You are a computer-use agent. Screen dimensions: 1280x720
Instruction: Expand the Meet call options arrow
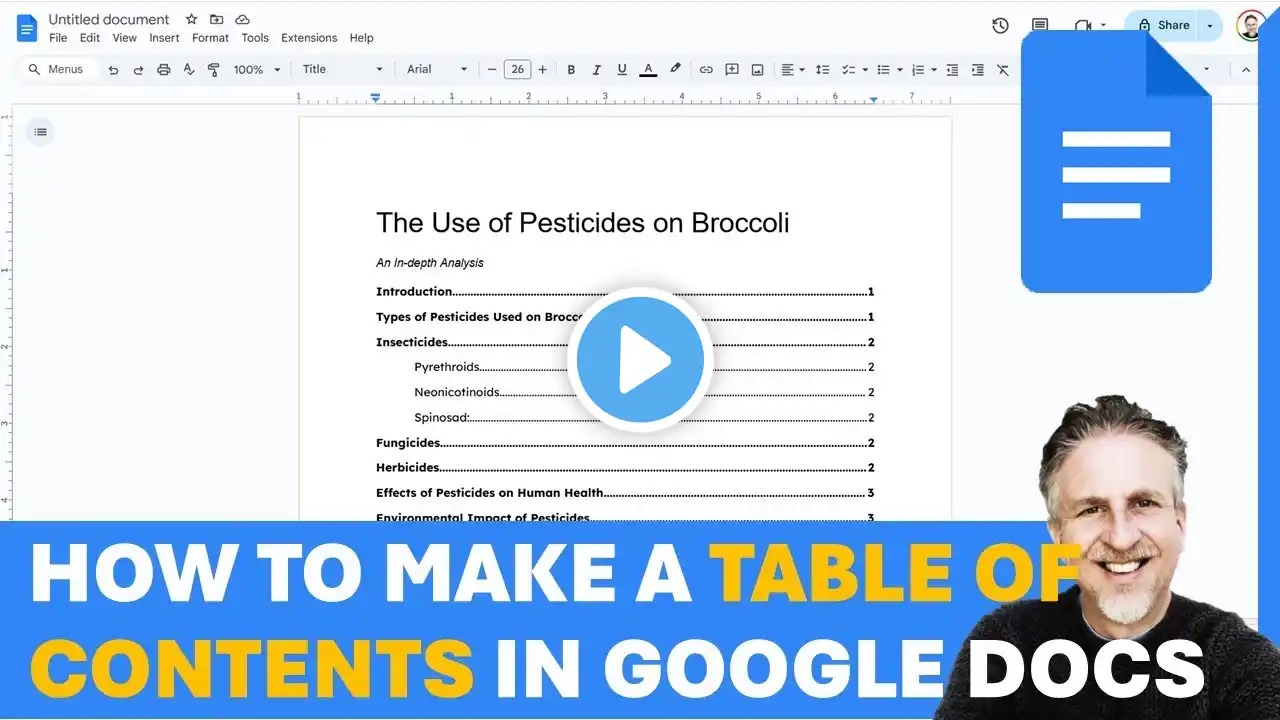click(x=1103, y=26)
